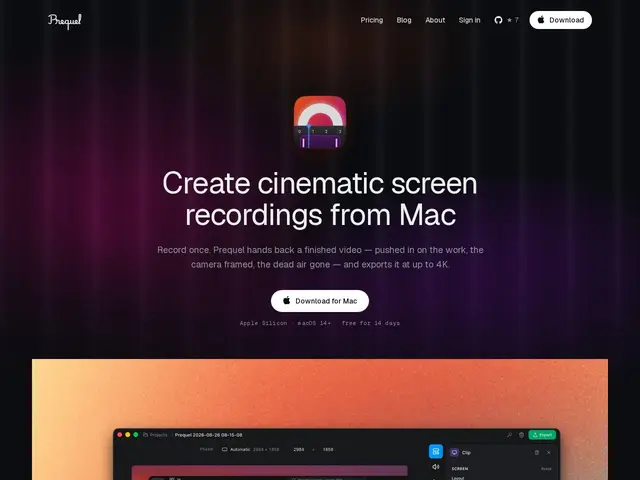Click the 'macOS 14+' requirement text
This screenshot has height=480, width=640.
pyautogui.click(x=314, y=323)
